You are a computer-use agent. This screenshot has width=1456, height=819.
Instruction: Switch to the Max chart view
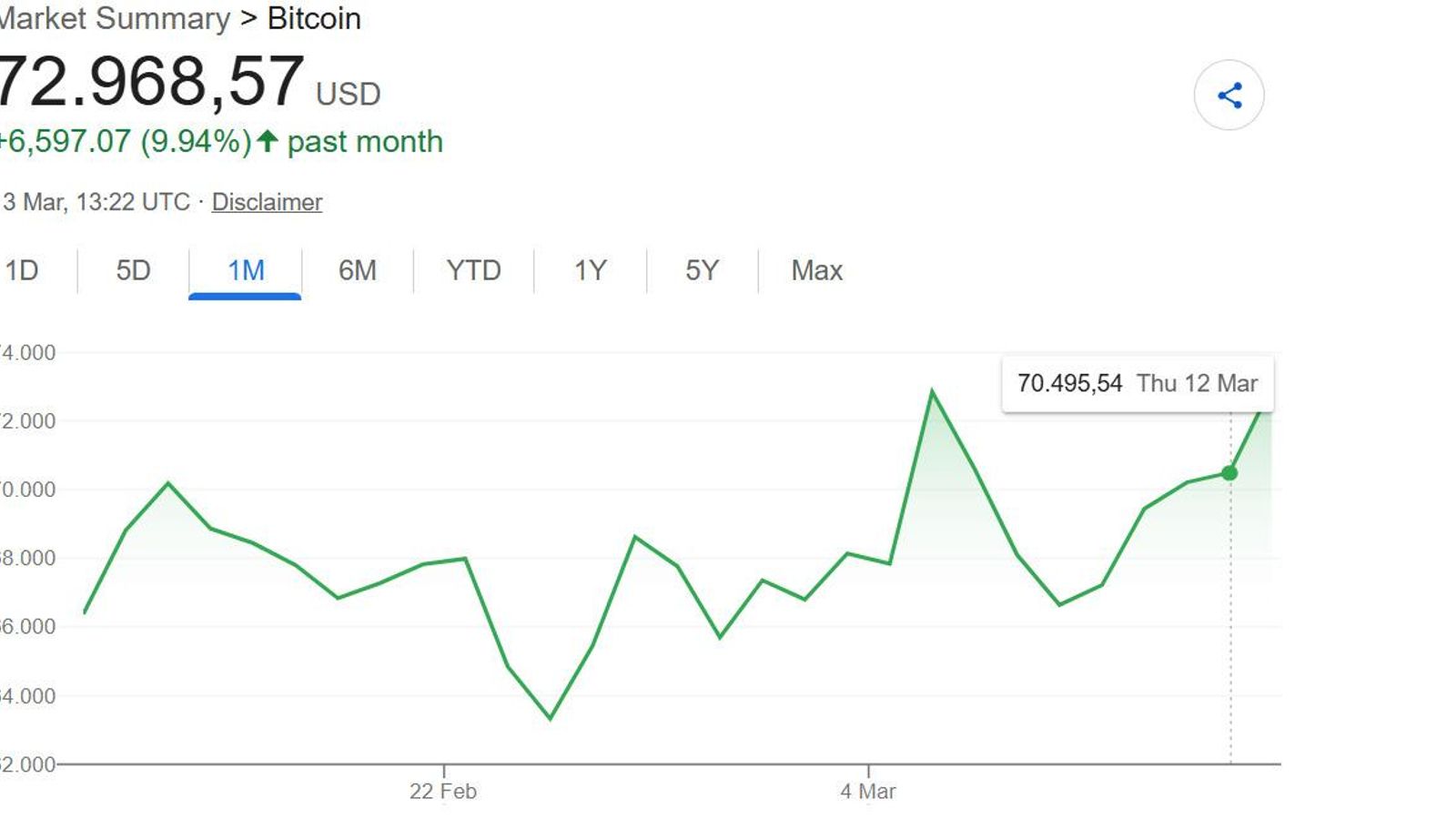pos(815,270)
